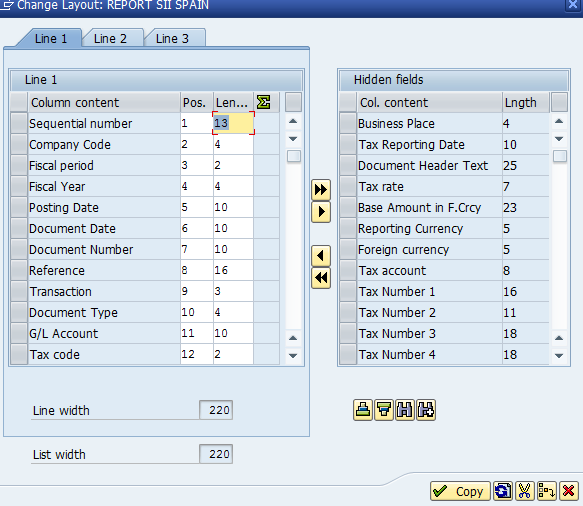Click the Tax Reporting Date hidden field
The image size is (583, 506).
[x=412, y=145]
